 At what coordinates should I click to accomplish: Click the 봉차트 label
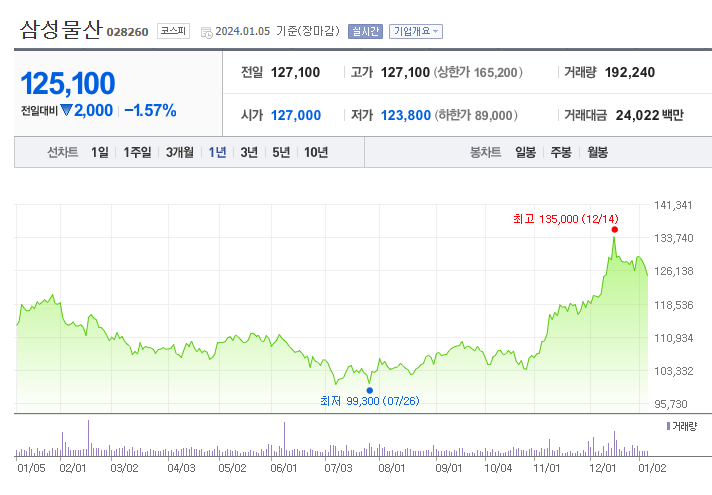click(485, 152)
